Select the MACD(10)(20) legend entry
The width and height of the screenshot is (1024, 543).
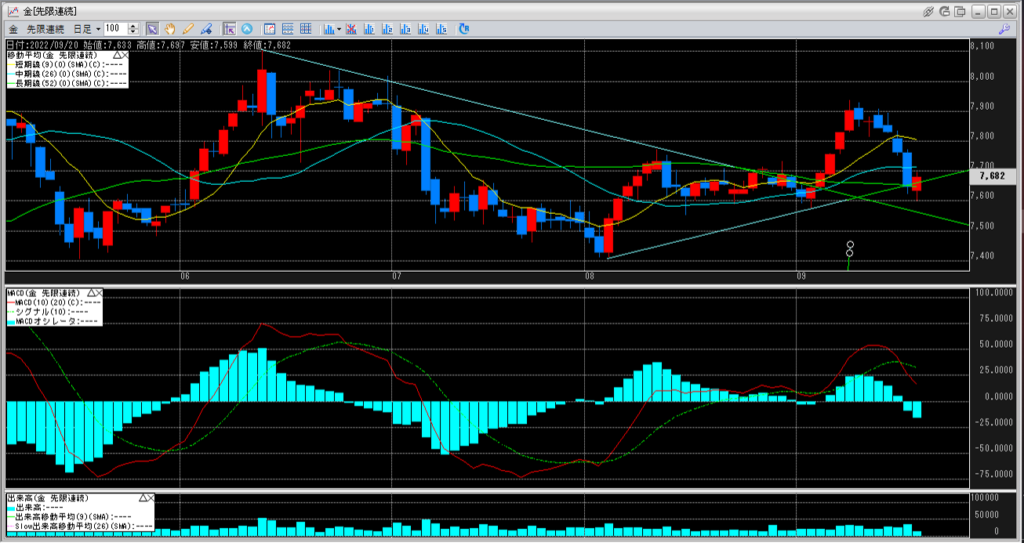pyautogui.click(x=55, y=302)
